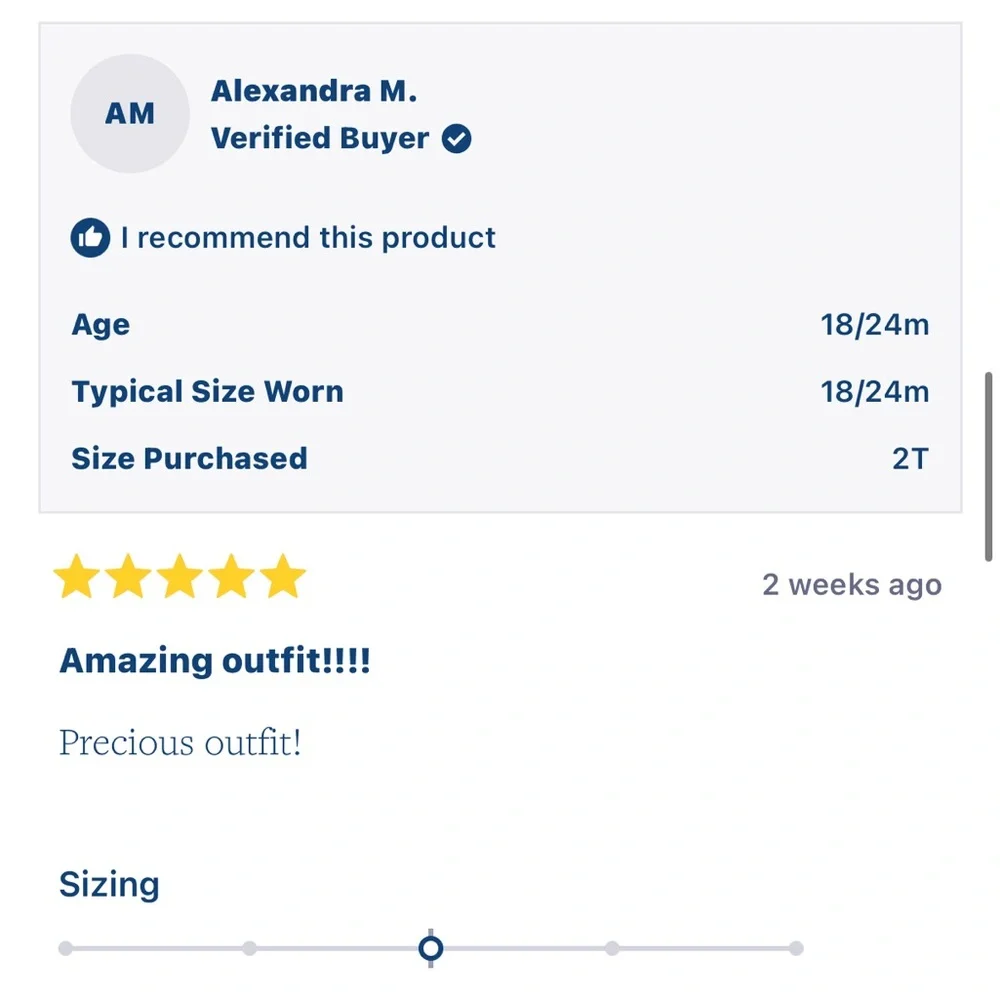Click the second dot on Sizing slider
1000x1000 pixels.
[249, 948]
